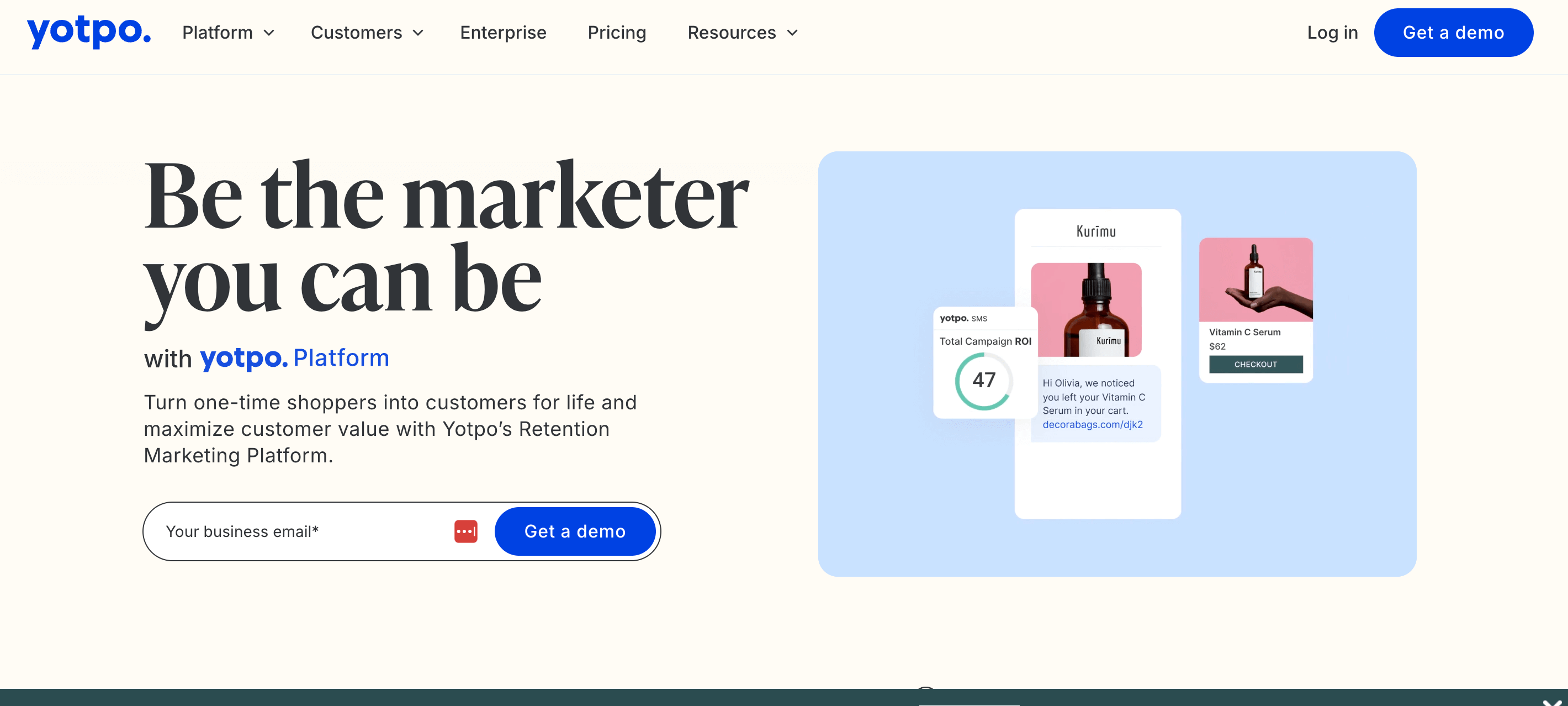
Task: Click the decorabags.com/djk2 link
Action: pyautogui.click(x=1092, y=425)
